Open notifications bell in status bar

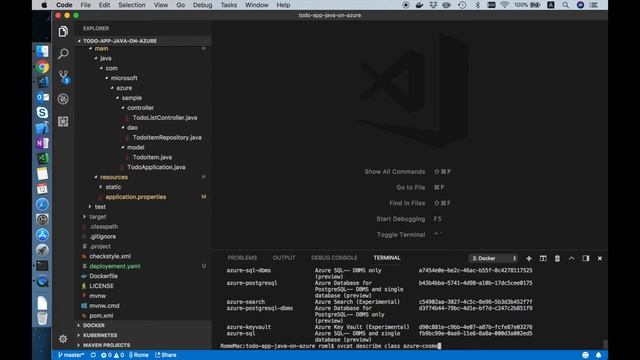pos(598,355)
